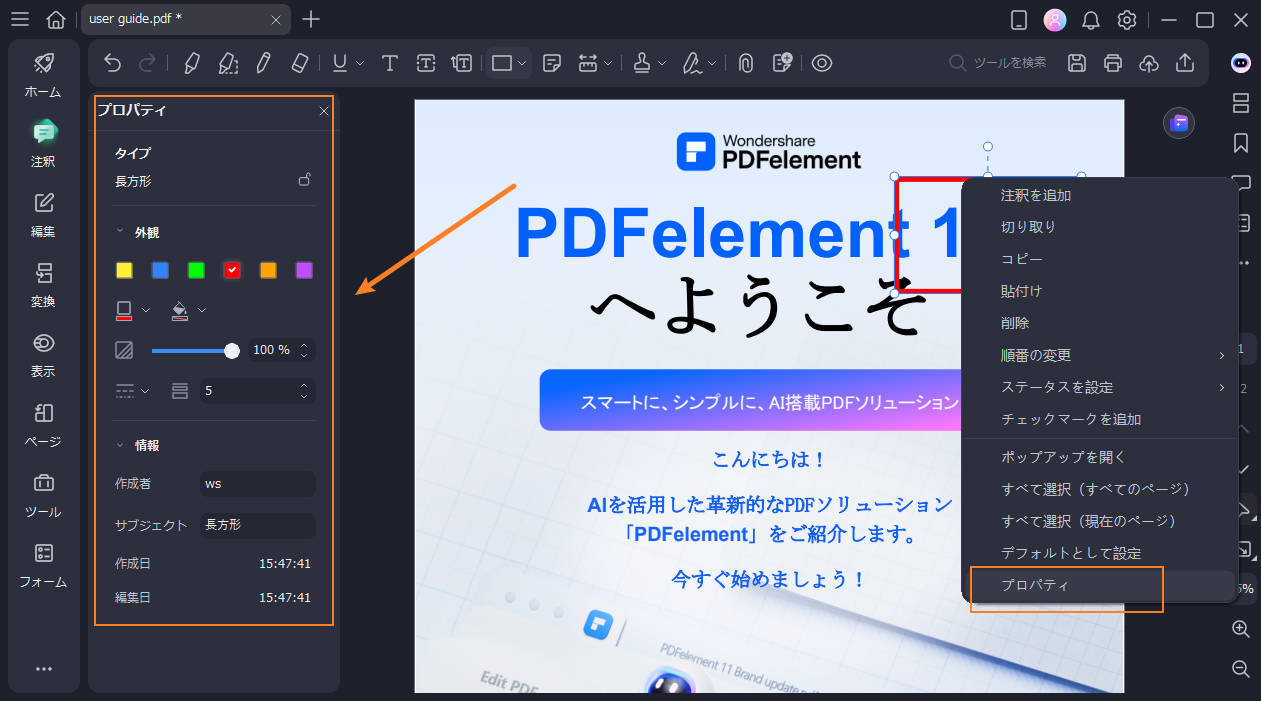Open the underline style dropdown
The width and height of the screenshot is (1261, 701).
pyautogui.click(x=358, y=62)
